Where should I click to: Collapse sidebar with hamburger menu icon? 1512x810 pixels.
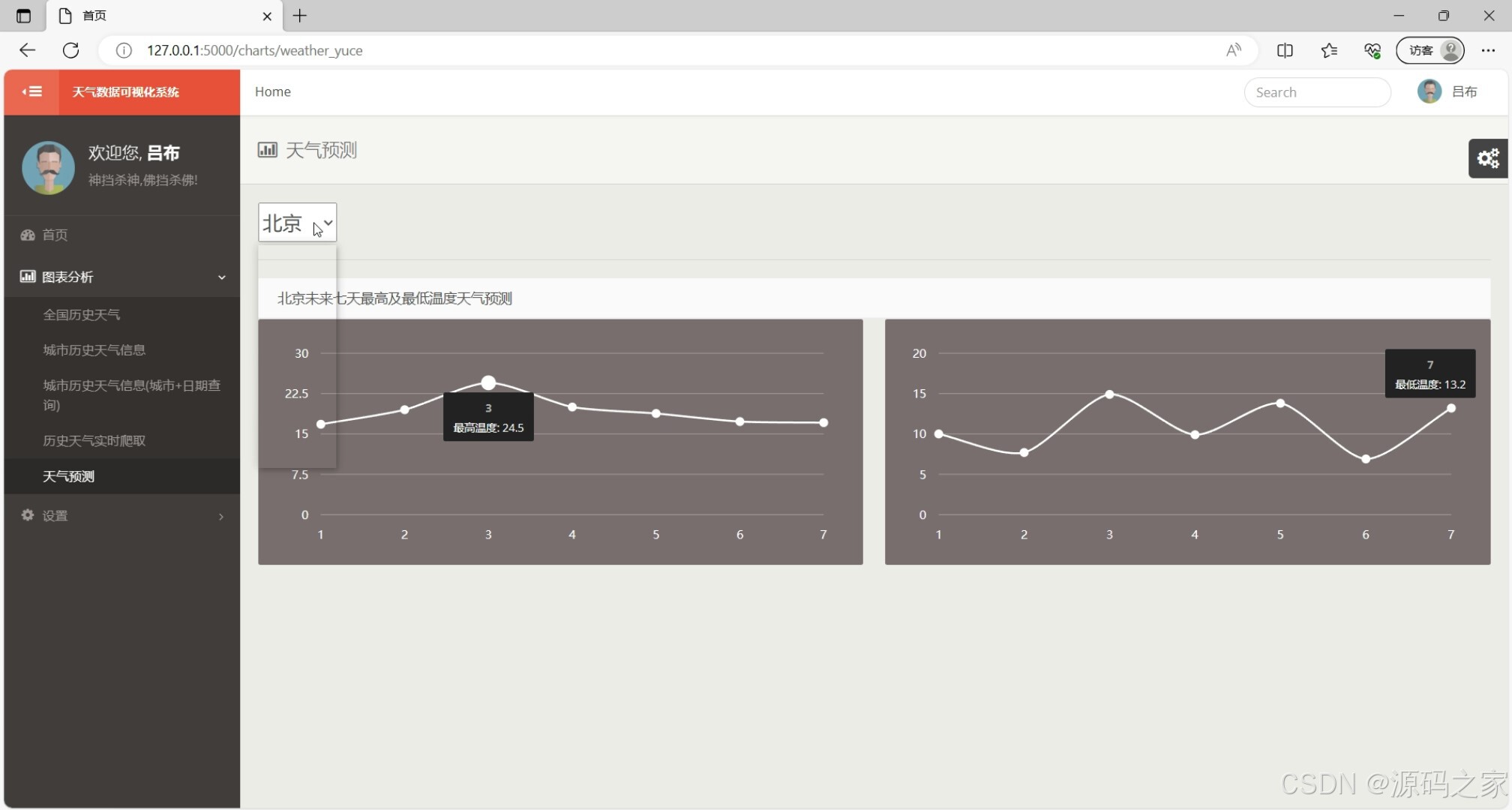[31, 91]
